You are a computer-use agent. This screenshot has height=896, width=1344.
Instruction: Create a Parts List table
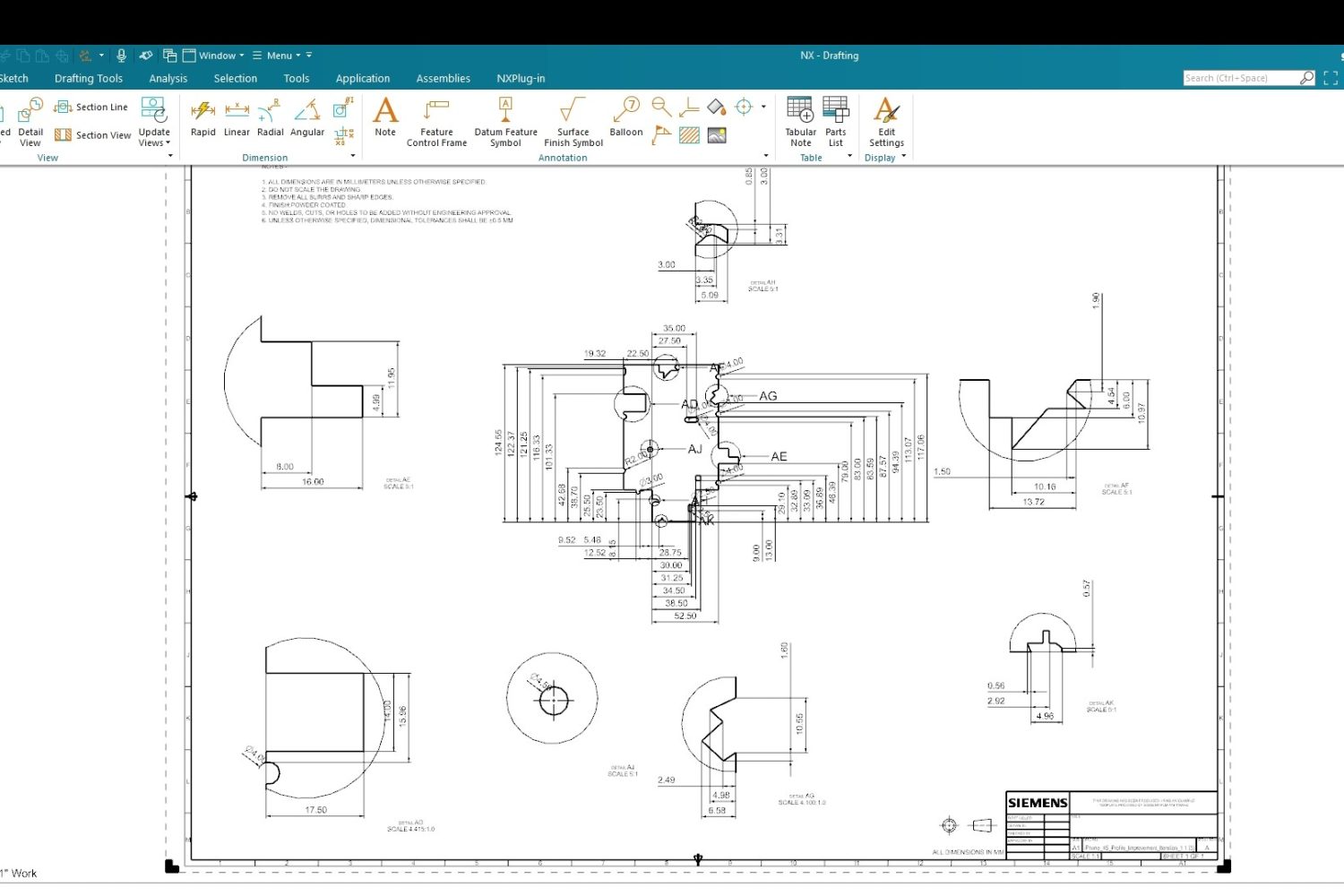[835, 121]
